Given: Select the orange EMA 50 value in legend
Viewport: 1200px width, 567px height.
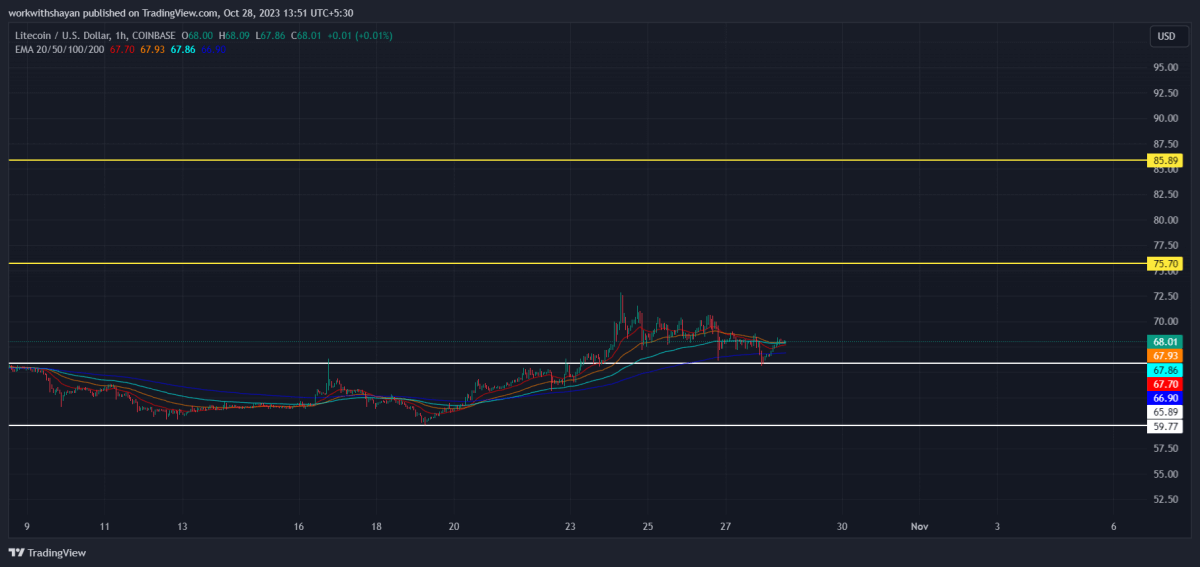Looking at the screenshot, I should pyautogui.click(x=152, y=49).
